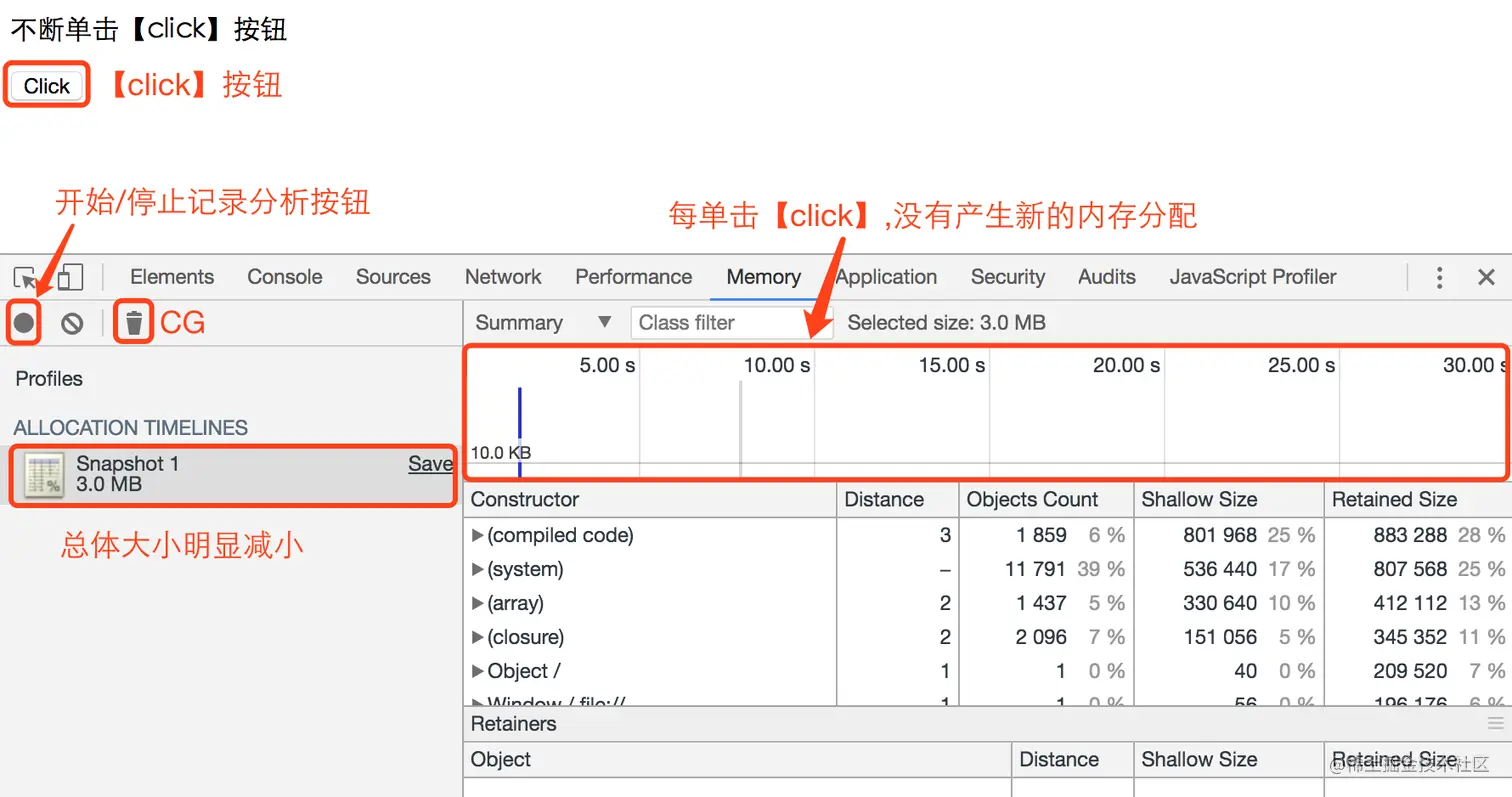Toggle the device toolbar icon

69,277
